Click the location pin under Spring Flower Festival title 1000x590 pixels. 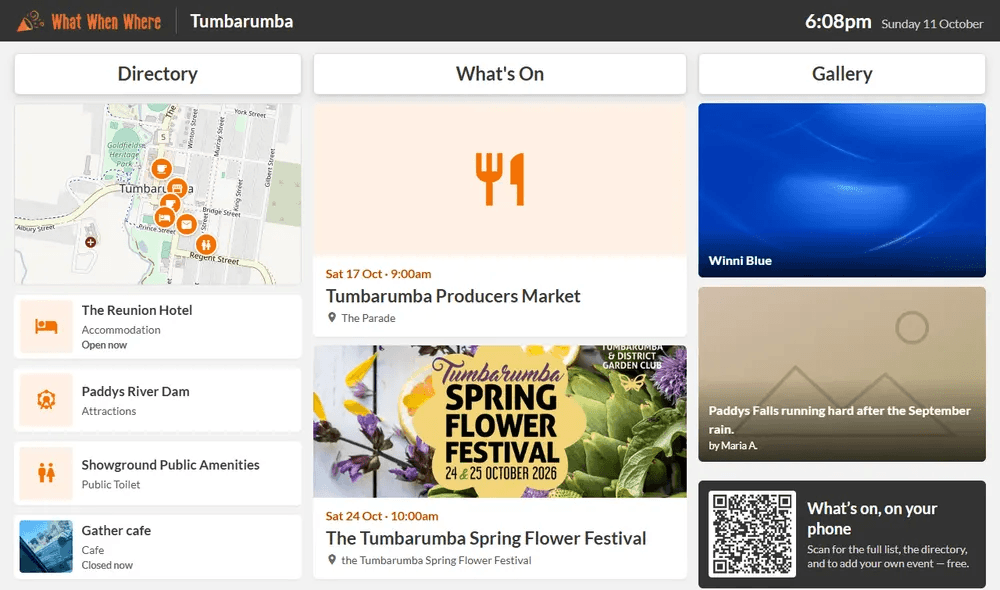tap(332, 560)
